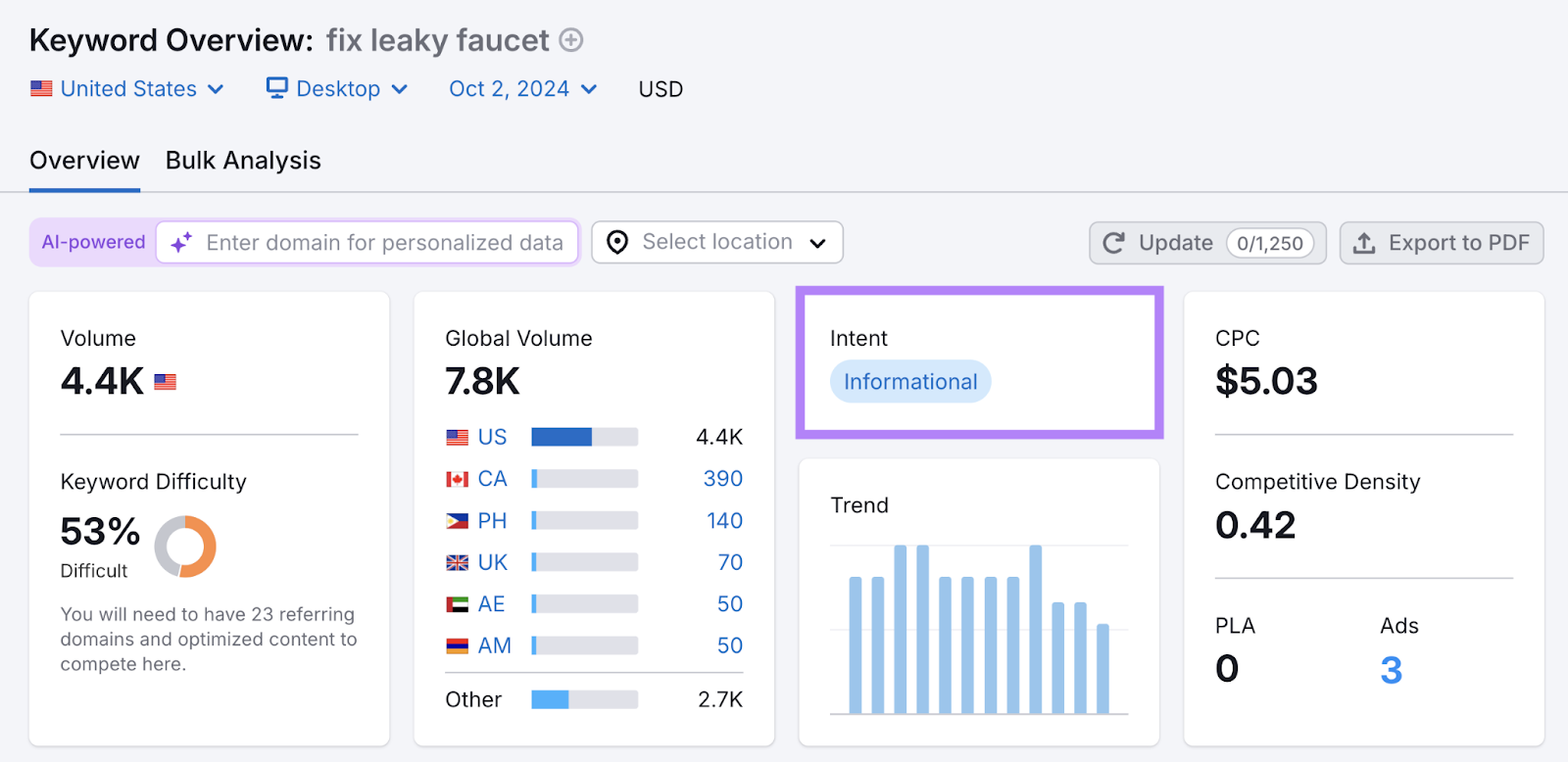Open the Select location dropdown
The image size is (1568, 762).
[717, 243]
